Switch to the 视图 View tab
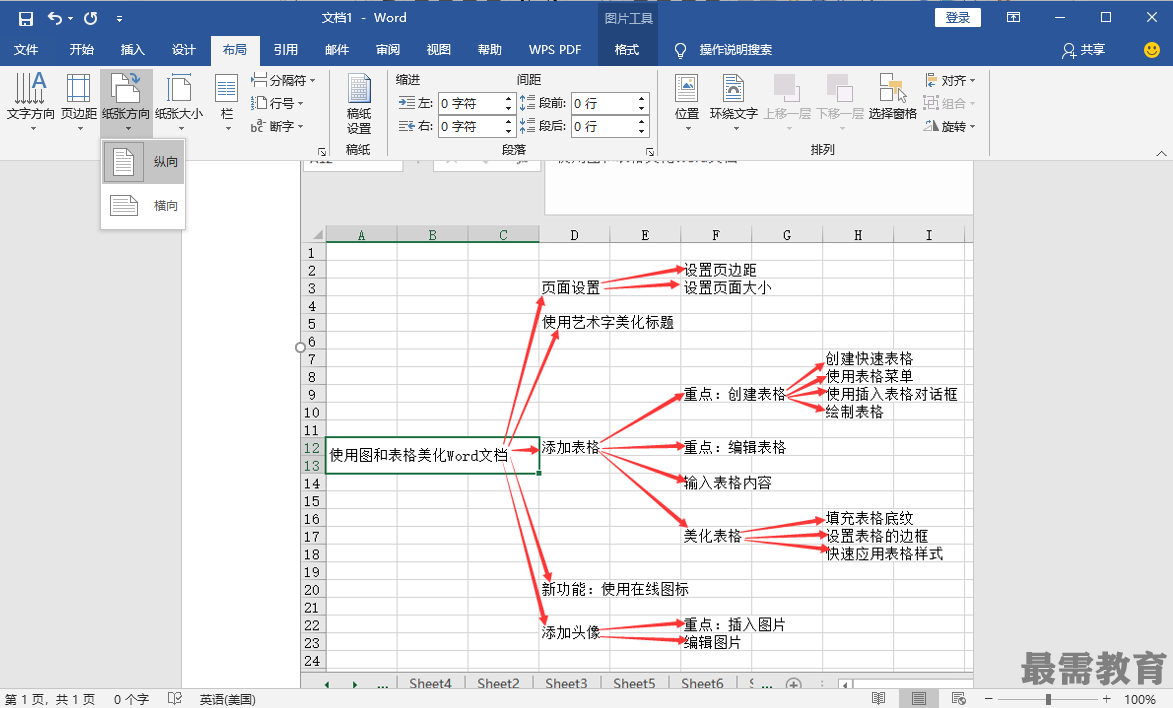The image size is (1173, 708). point(438,49)
